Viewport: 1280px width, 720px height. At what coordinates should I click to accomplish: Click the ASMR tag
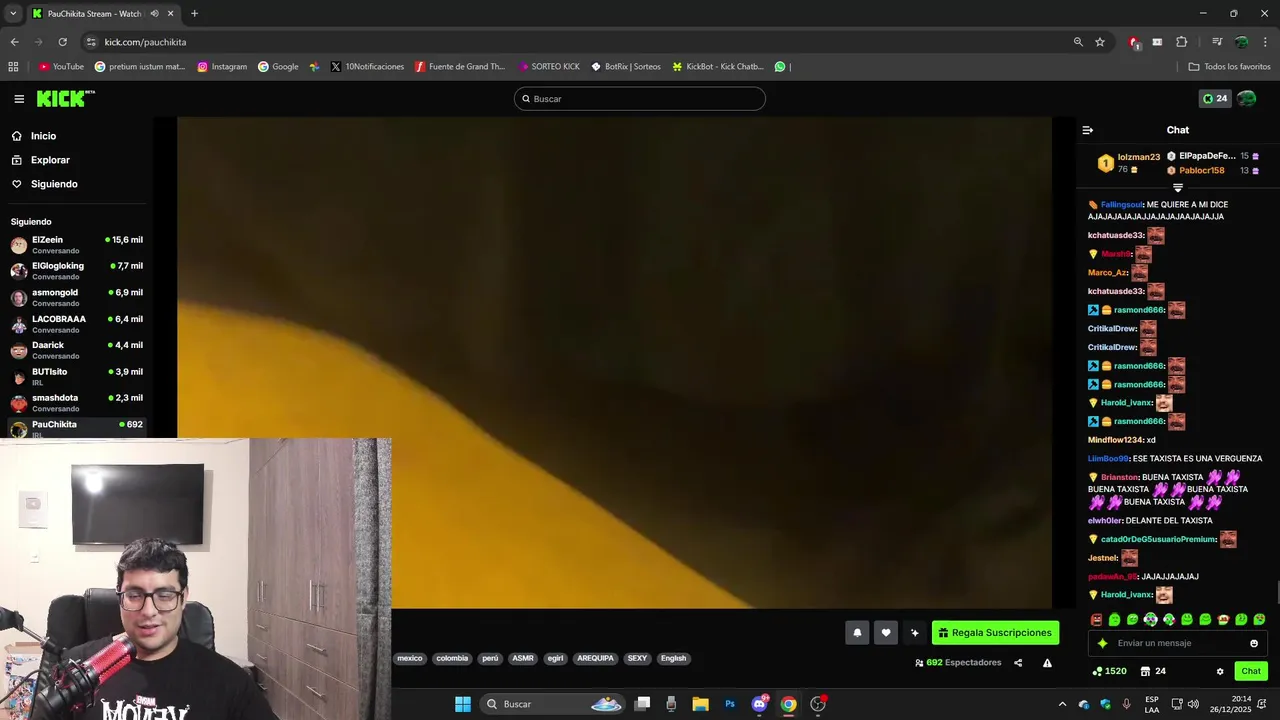coord(523,658)
